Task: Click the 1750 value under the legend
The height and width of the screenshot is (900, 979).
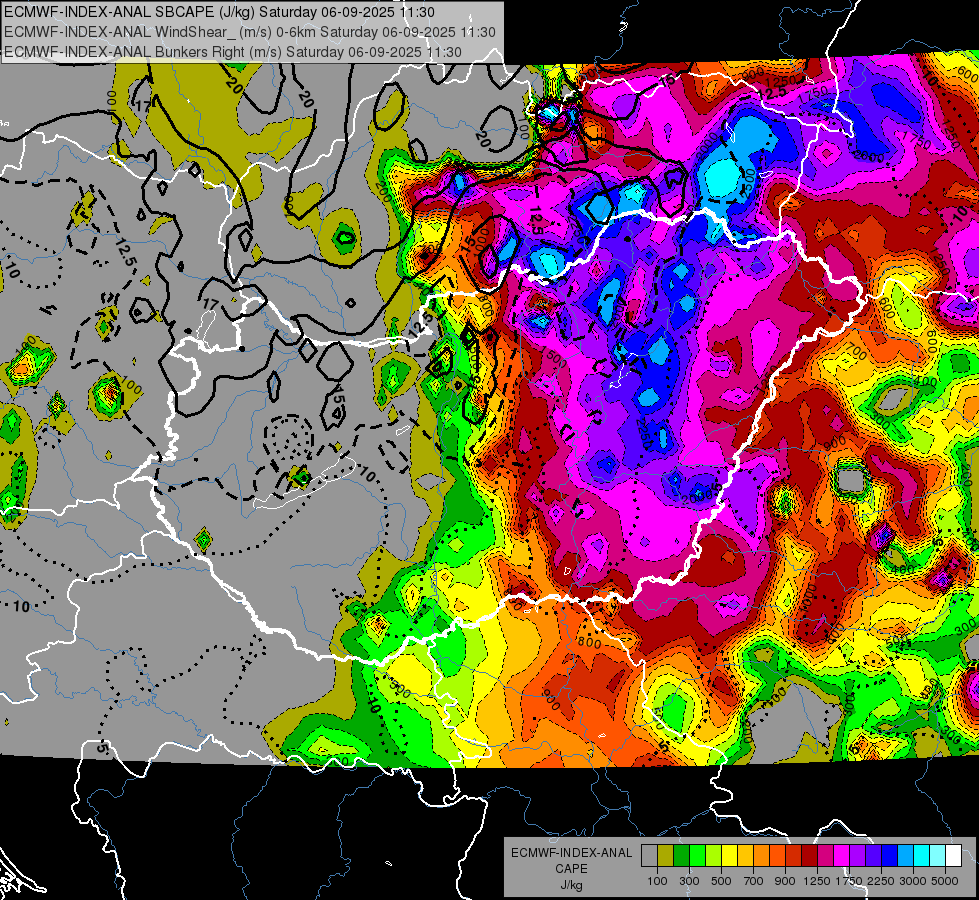Action: tap(850, 881)
